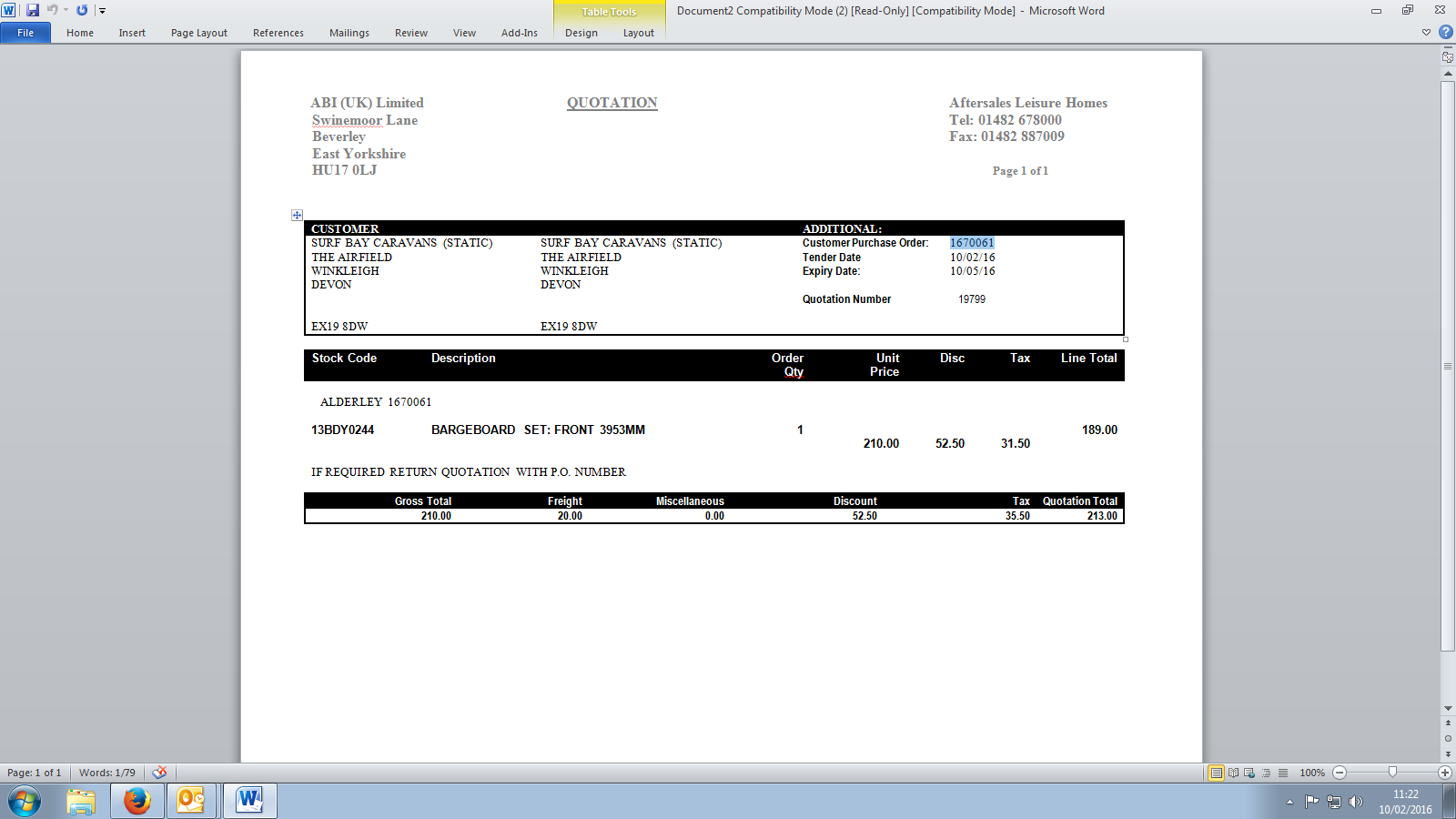Open the Windows Start menu
The image size is (1456, 819).
[25, 802]
